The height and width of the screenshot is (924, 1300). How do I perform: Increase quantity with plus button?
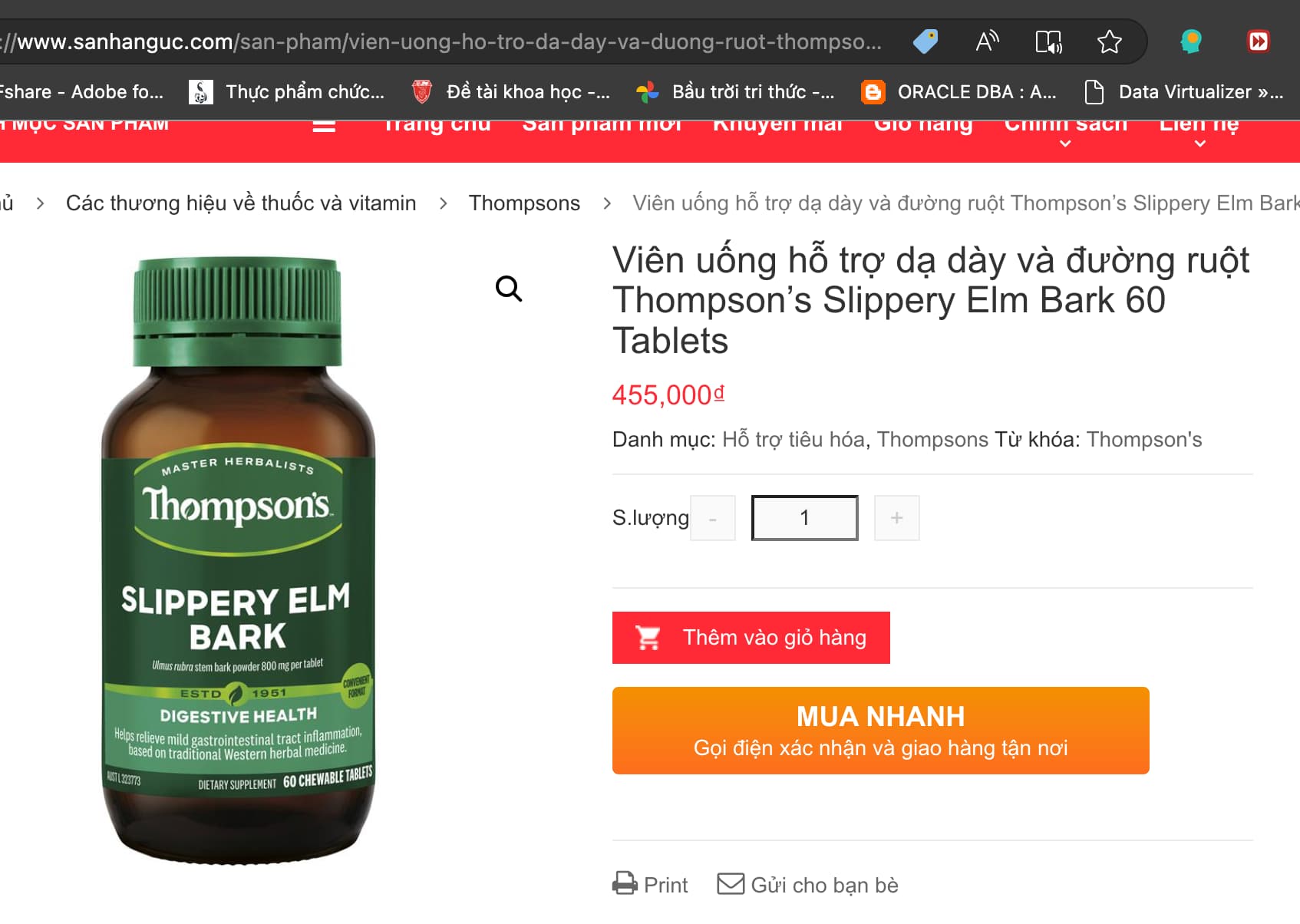coord(896,518)
